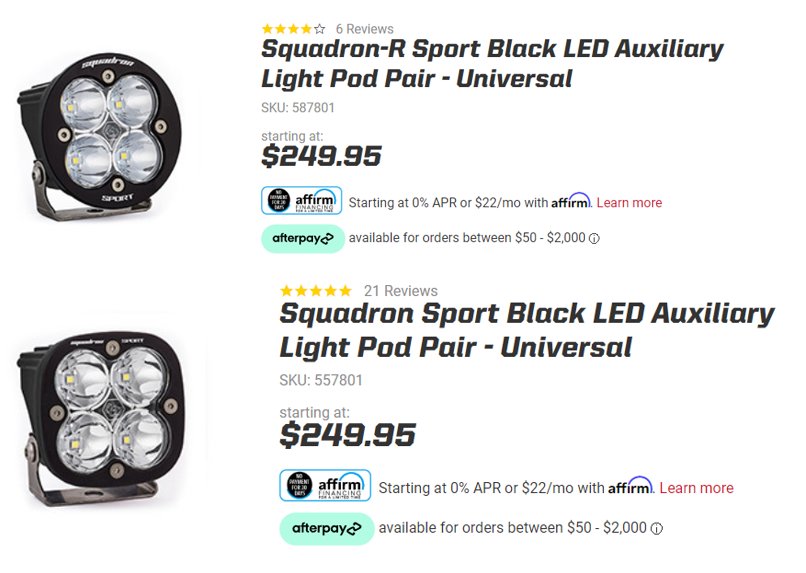Open Afterpay info icon for Squadron-R Sport
Viewport: 806px width, 573px height.
[x=594, y=238]
